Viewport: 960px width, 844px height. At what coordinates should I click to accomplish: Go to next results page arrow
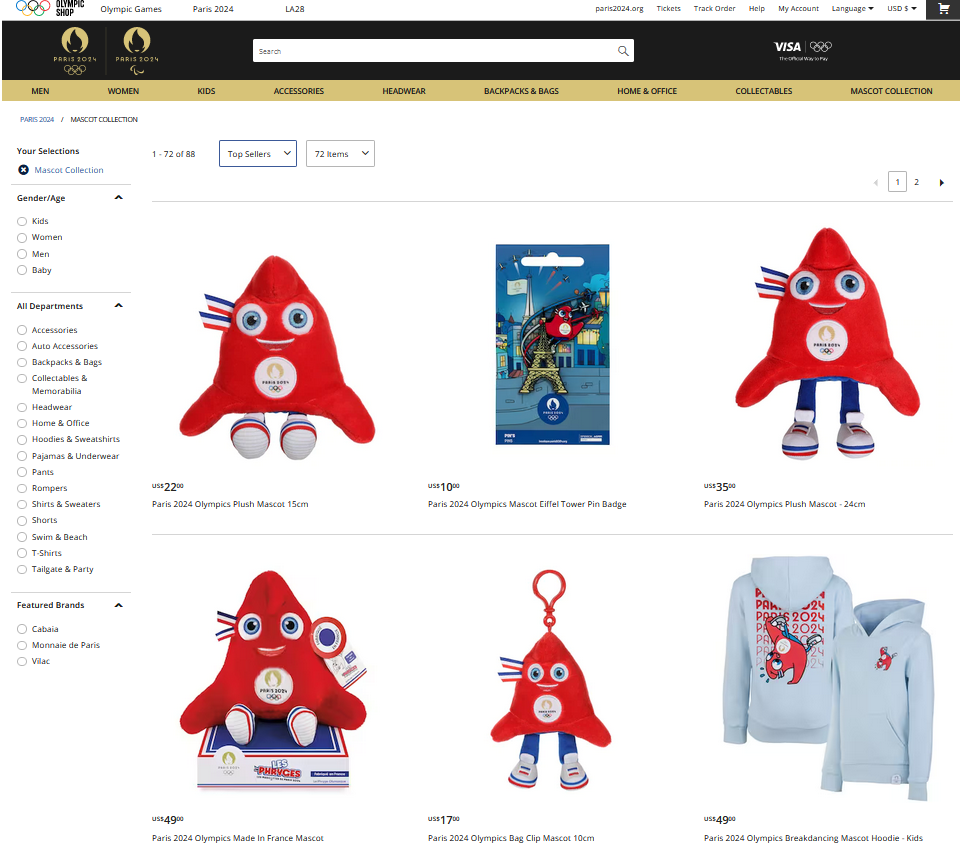point(941,182)
